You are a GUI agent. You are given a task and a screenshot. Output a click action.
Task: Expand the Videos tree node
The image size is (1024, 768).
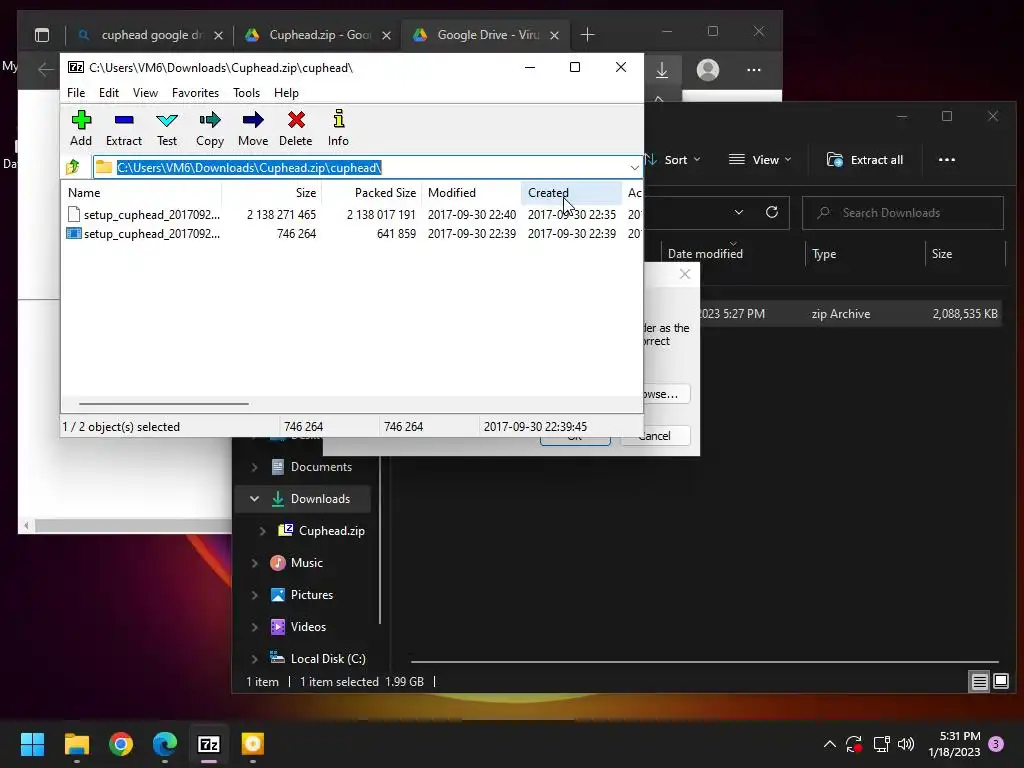pos(255,627)
